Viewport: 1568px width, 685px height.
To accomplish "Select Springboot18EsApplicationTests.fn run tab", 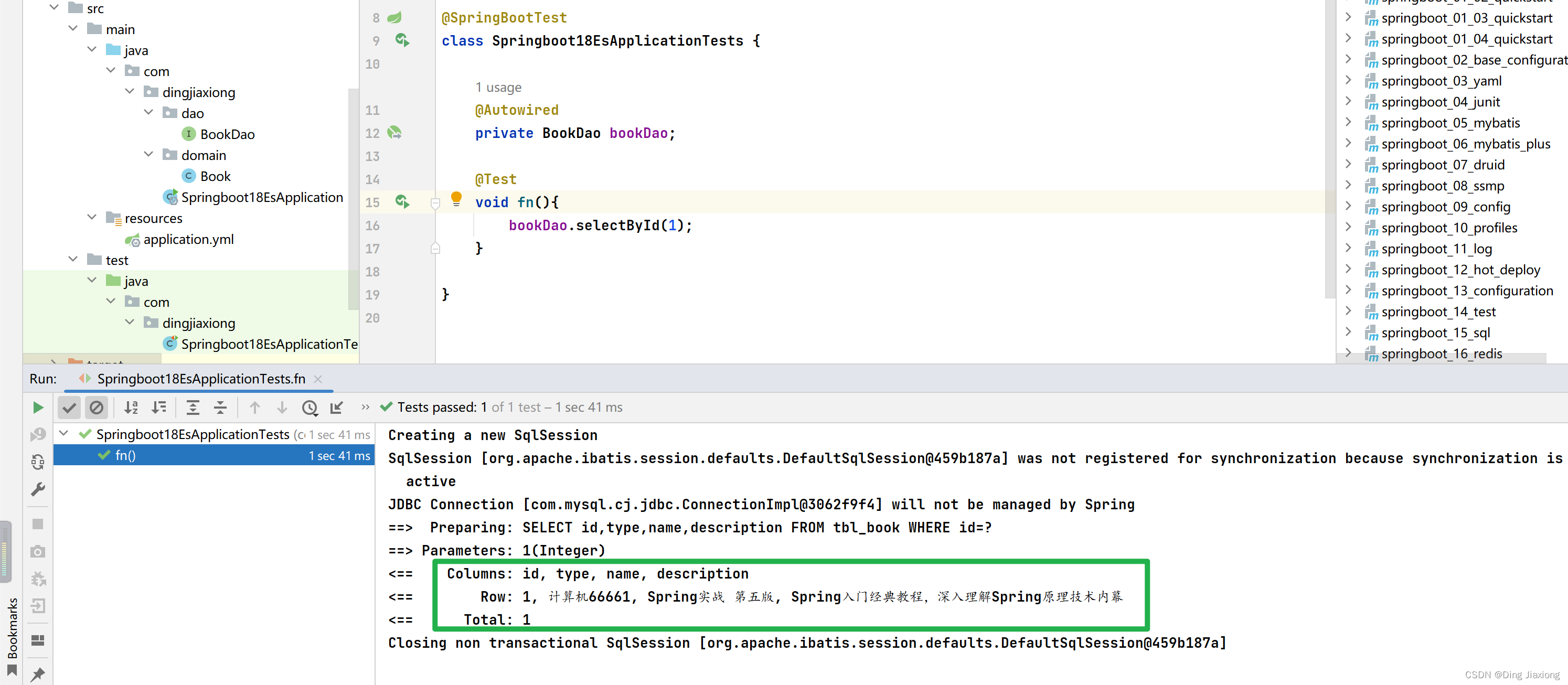I will pyautogui.click(x=201, y=379).
